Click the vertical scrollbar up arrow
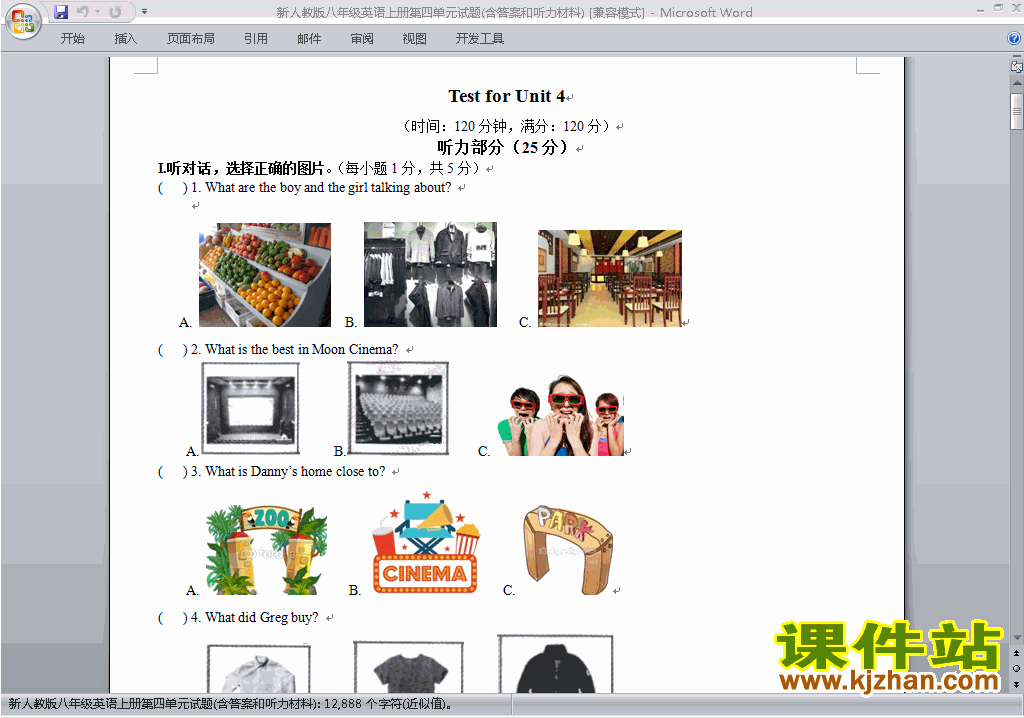Screen dimensions: 1024x718 (1016, 83)
